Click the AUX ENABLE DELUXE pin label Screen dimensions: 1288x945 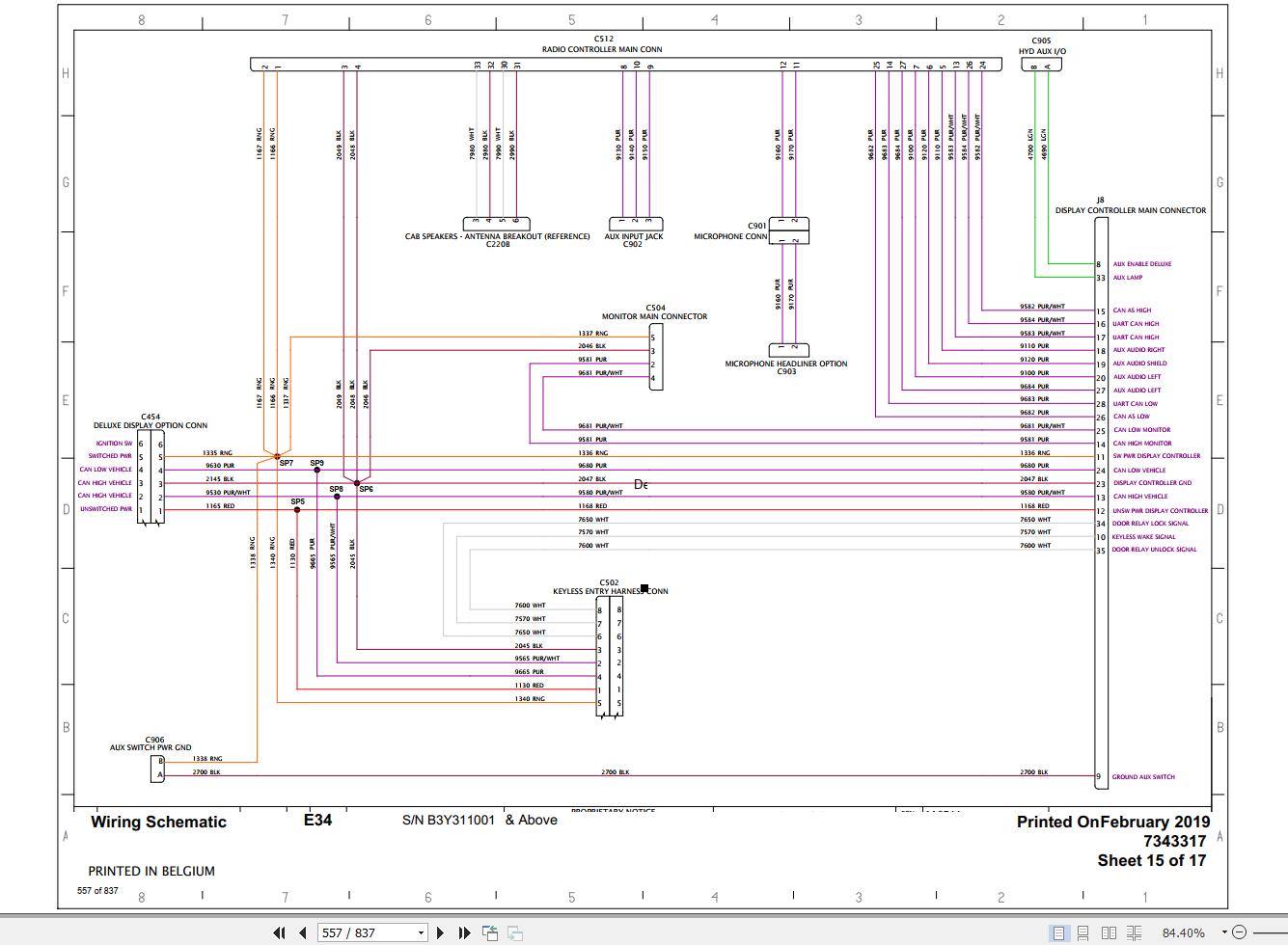click(1142, 264)
